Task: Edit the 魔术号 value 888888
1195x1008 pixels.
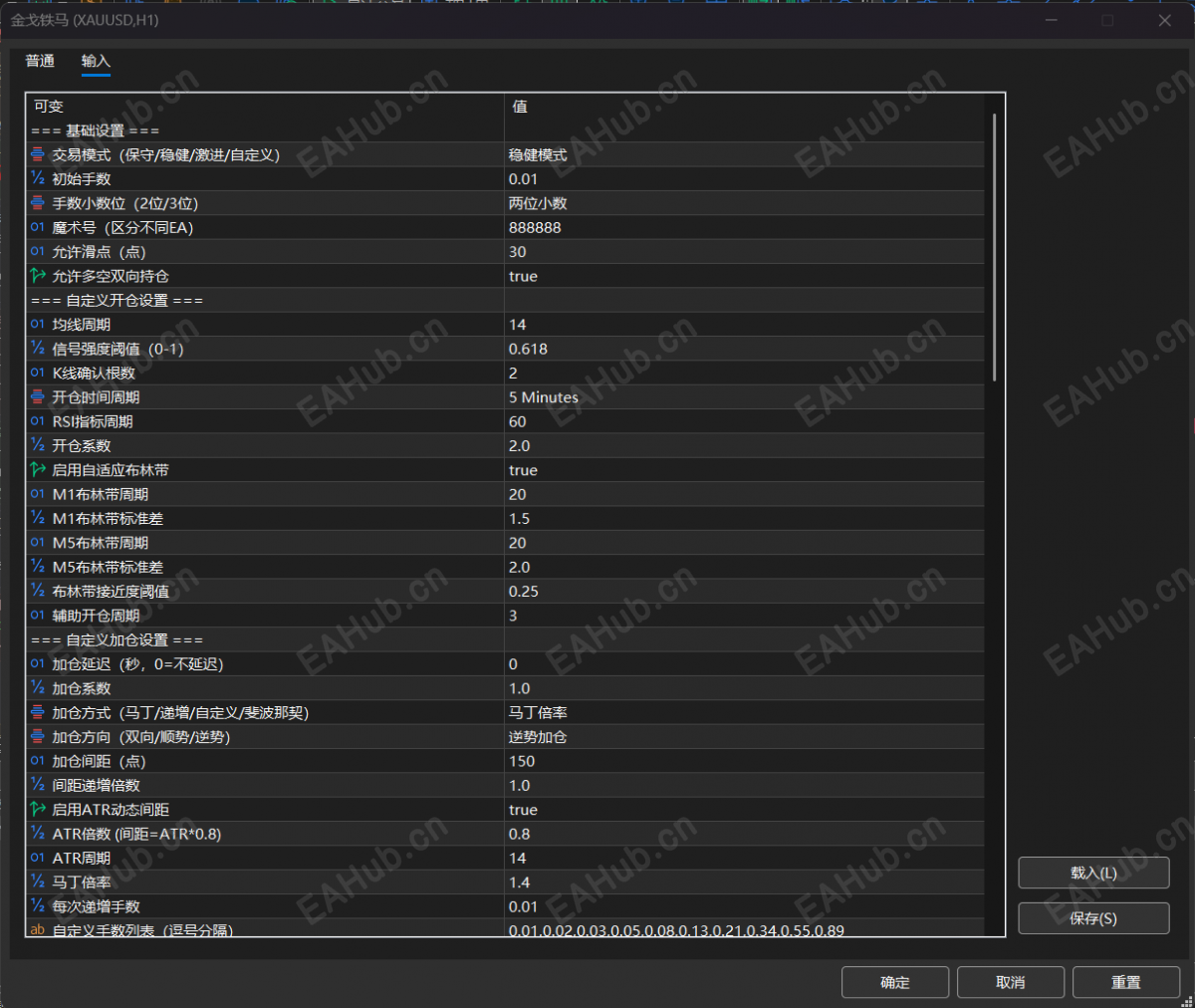Action: tap(744, 227)
